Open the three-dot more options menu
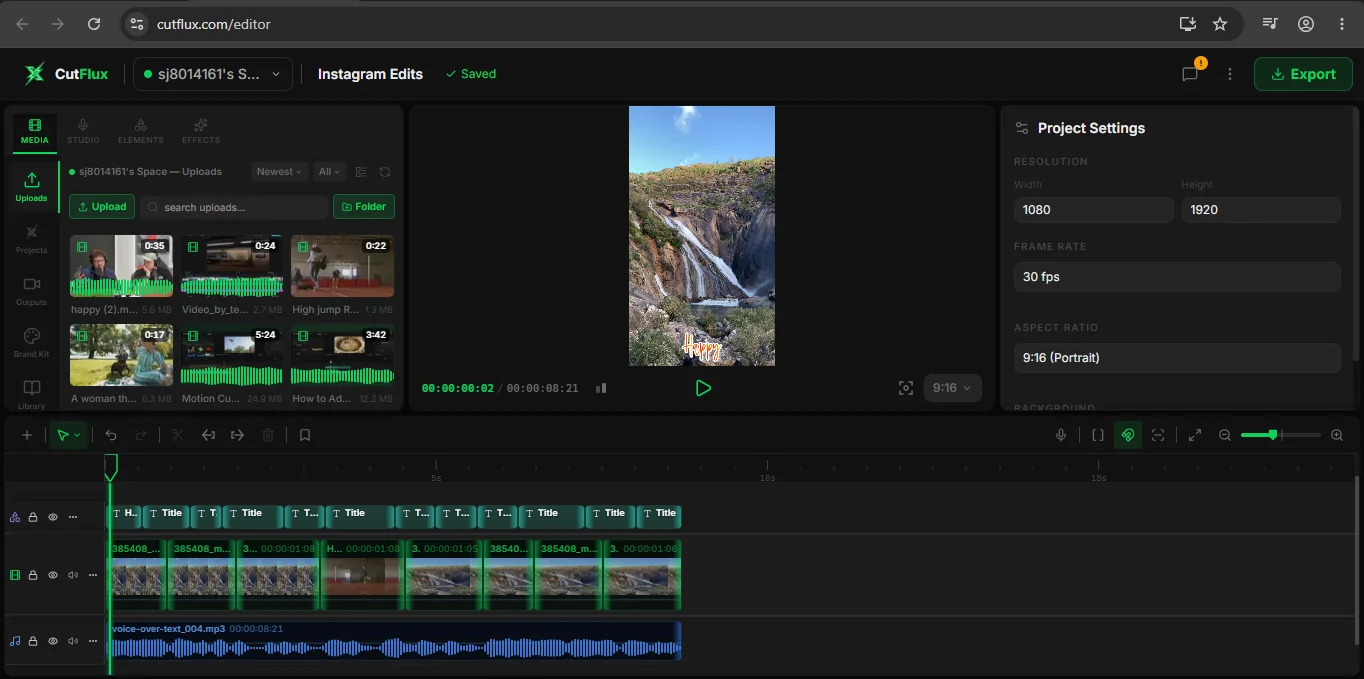The height and width of the screenshot is (679, 1364). pos(1230,74)
